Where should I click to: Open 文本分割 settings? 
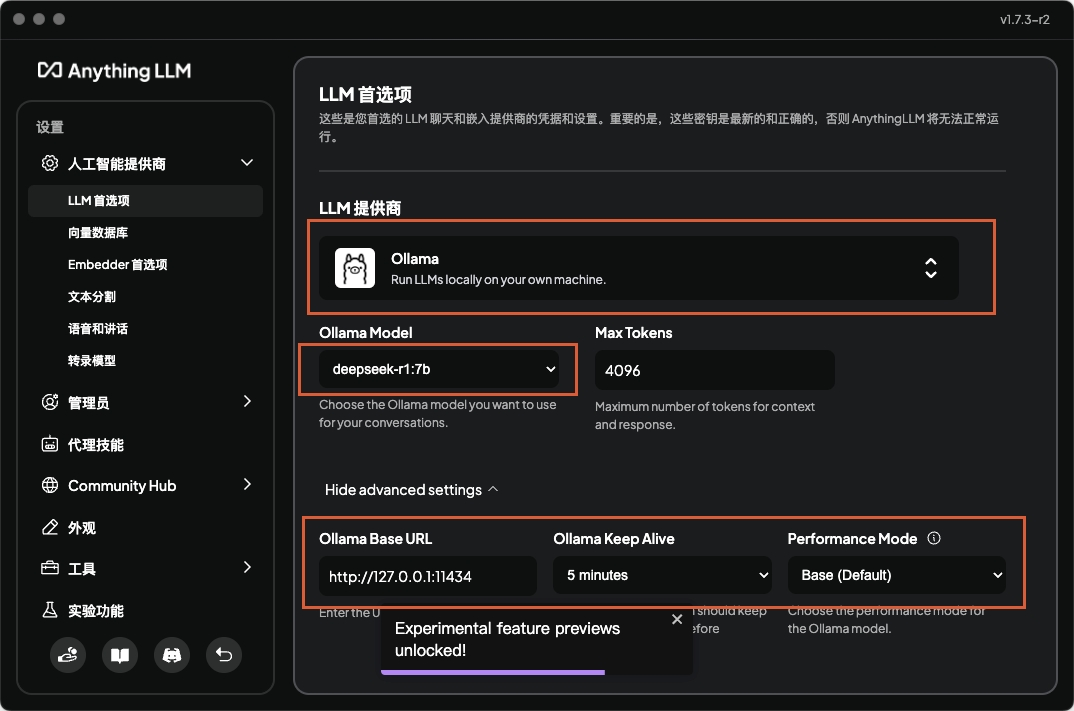pos(92,297)
